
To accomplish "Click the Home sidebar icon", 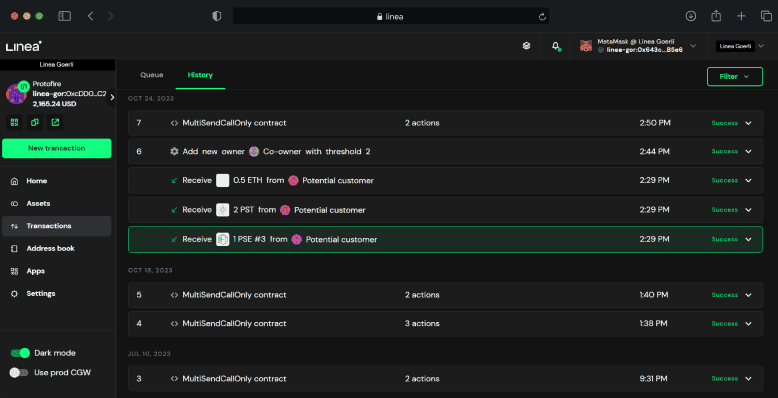I will [x=14, y=181].
